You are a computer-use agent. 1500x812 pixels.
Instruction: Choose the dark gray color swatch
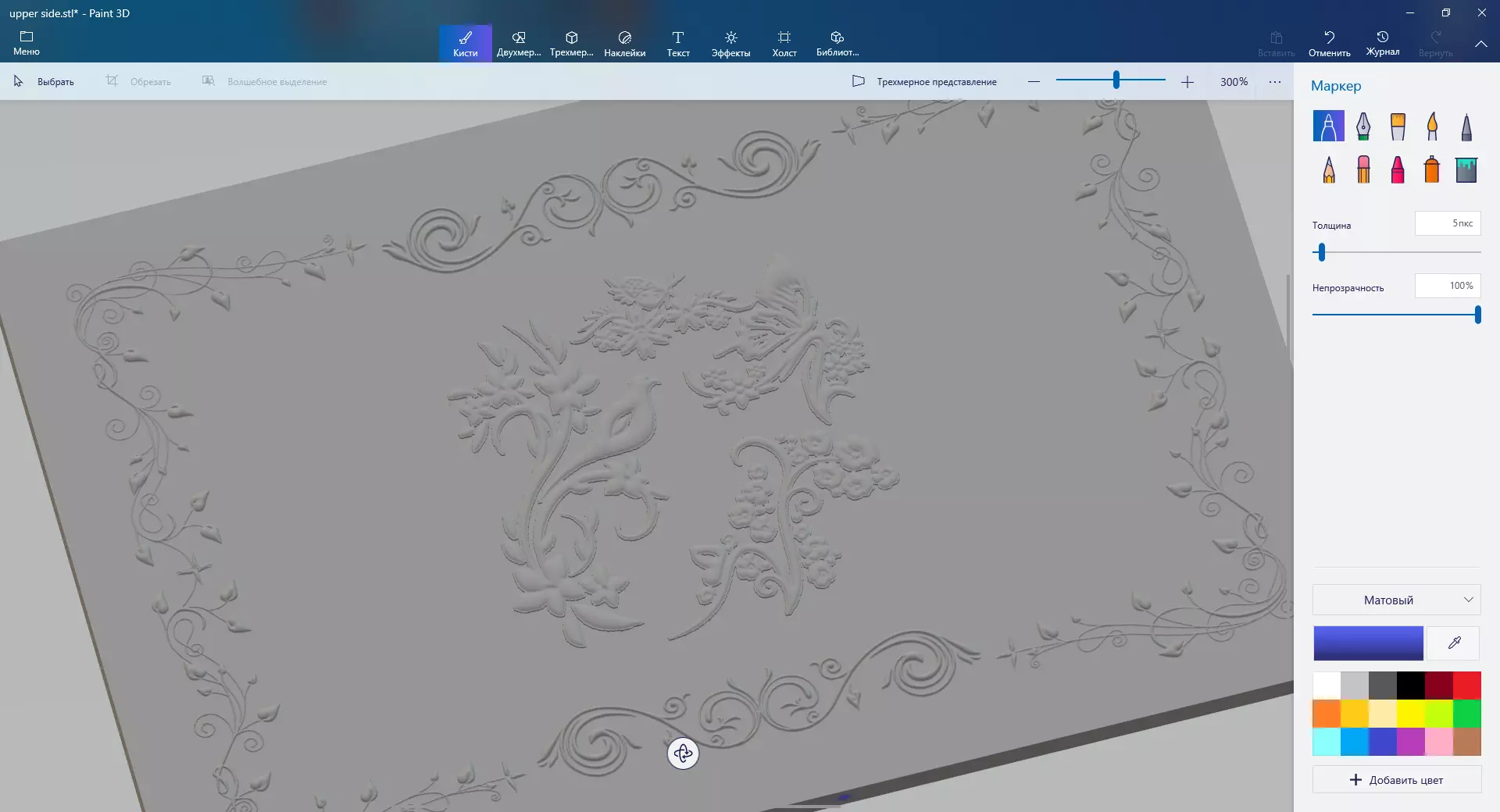point(1383,686)
